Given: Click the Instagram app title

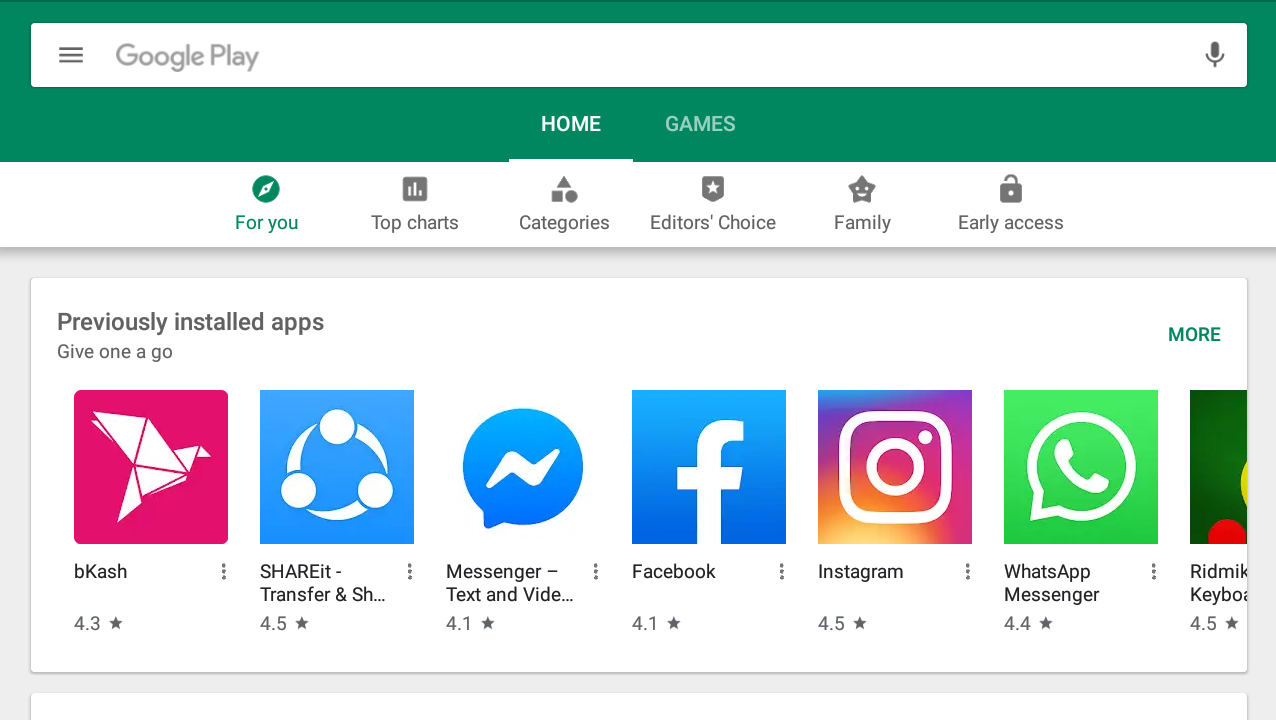Looking at the screenshot, I should tap(861, 572).
